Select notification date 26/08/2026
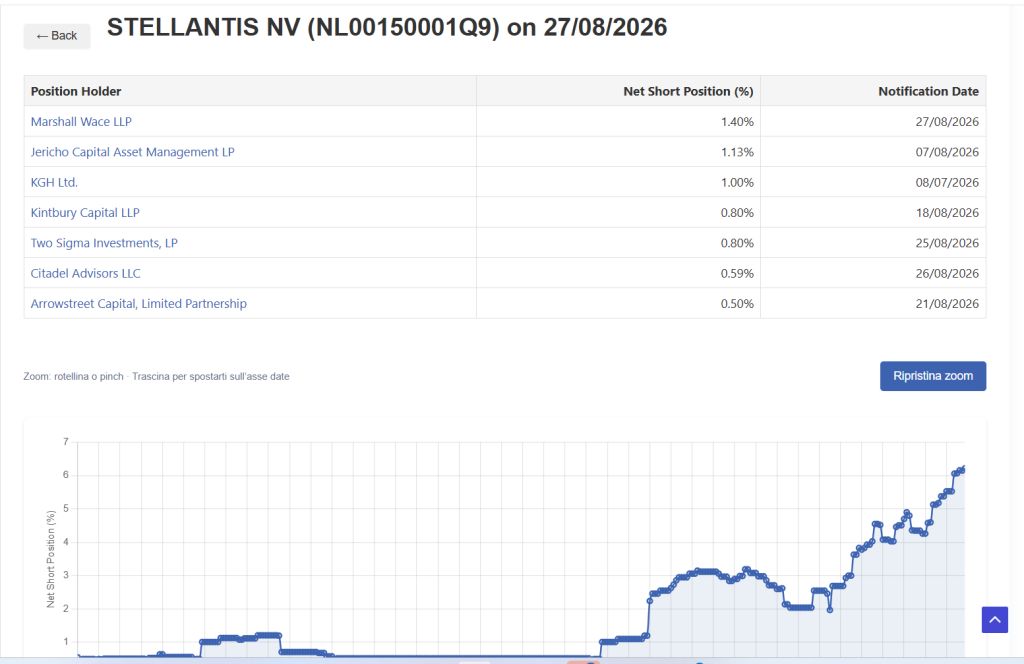 pyautogui.click(x=947, y=274)
